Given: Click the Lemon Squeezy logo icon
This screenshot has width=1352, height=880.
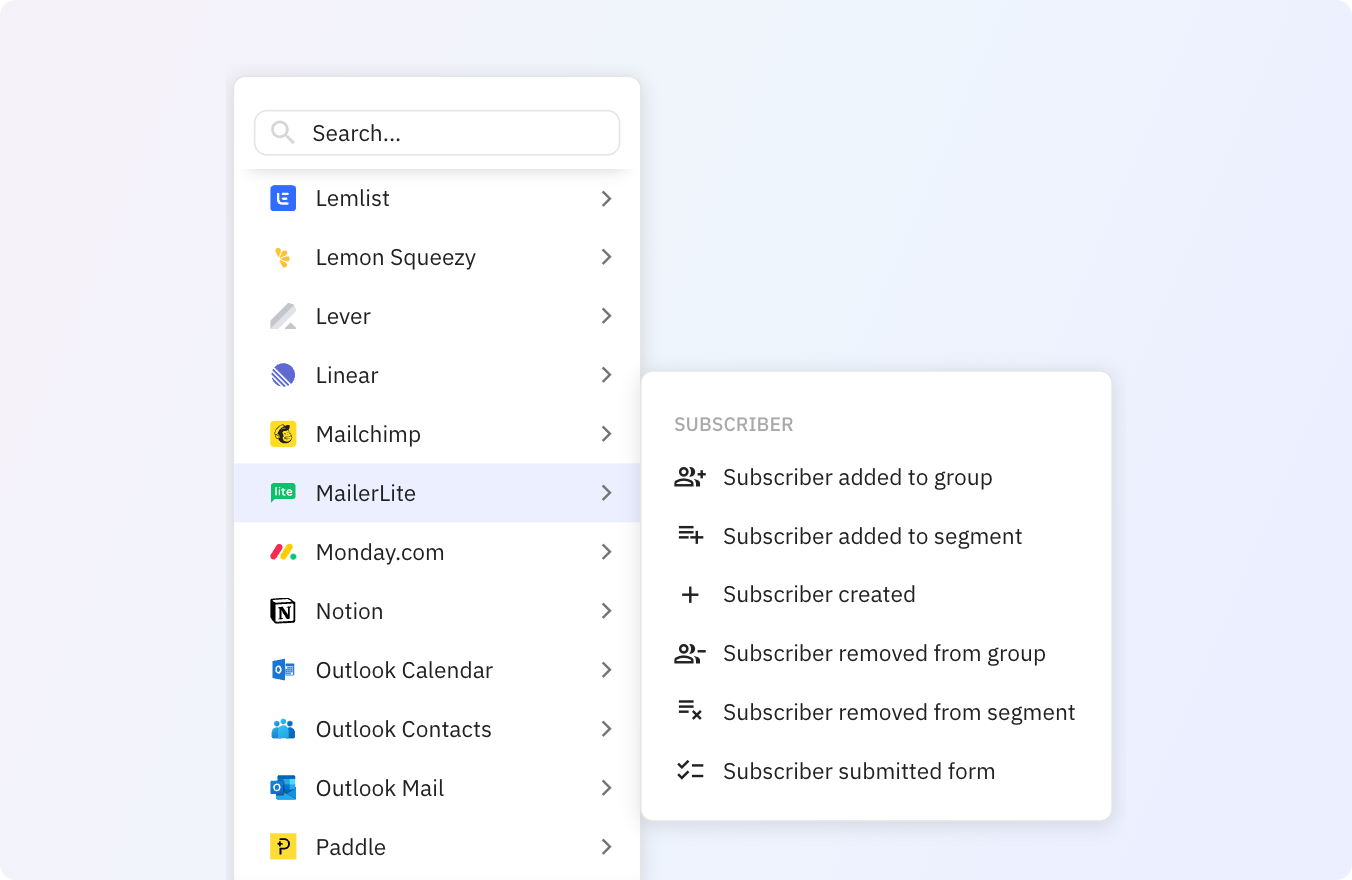Looking at the screenshot, I should click(x=283, y=257).
